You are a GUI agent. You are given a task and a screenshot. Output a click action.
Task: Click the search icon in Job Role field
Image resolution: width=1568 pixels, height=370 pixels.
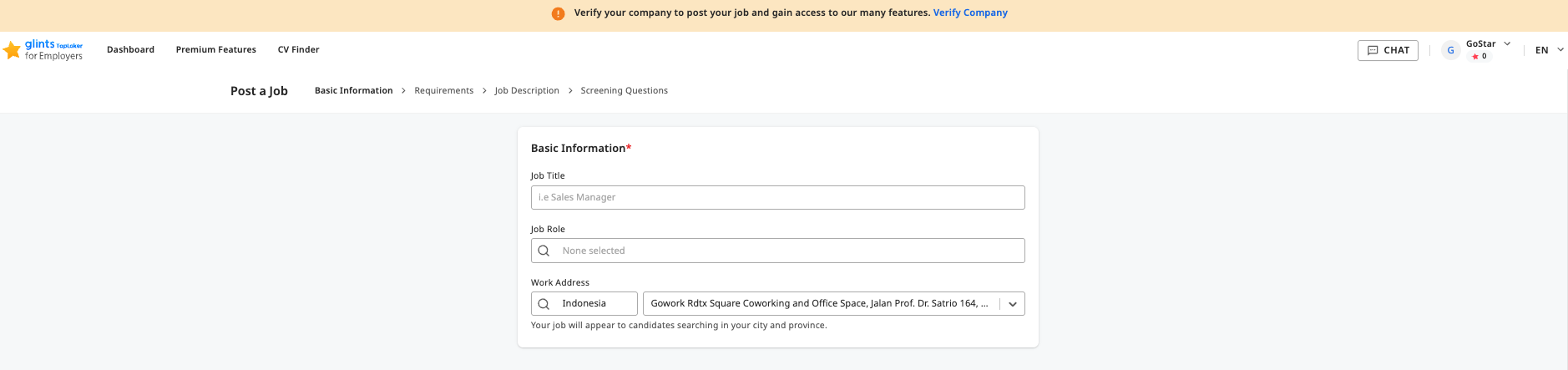click(x=544, y=251)
